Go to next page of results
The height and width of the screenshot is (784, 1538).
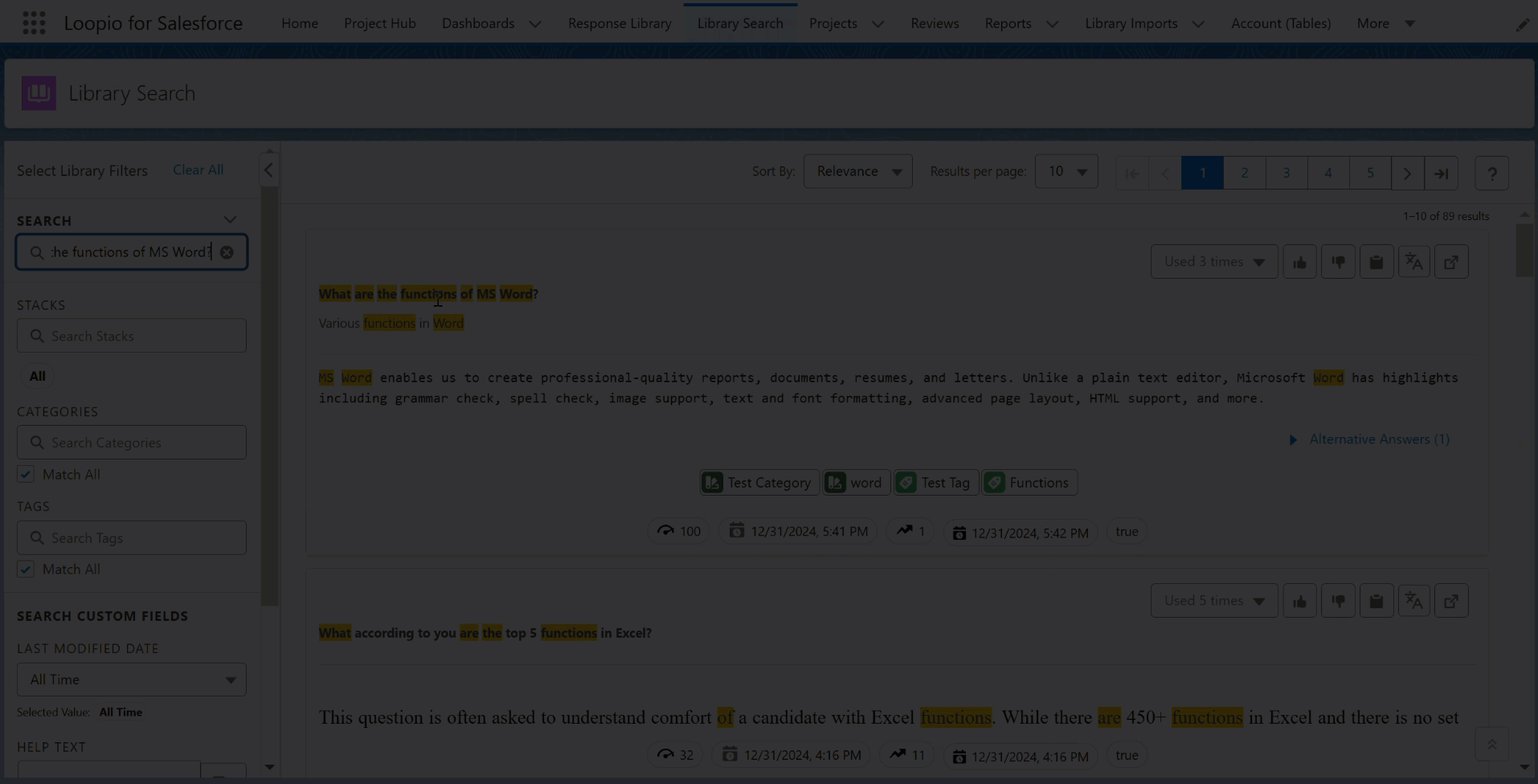(x=1407, y=173)
